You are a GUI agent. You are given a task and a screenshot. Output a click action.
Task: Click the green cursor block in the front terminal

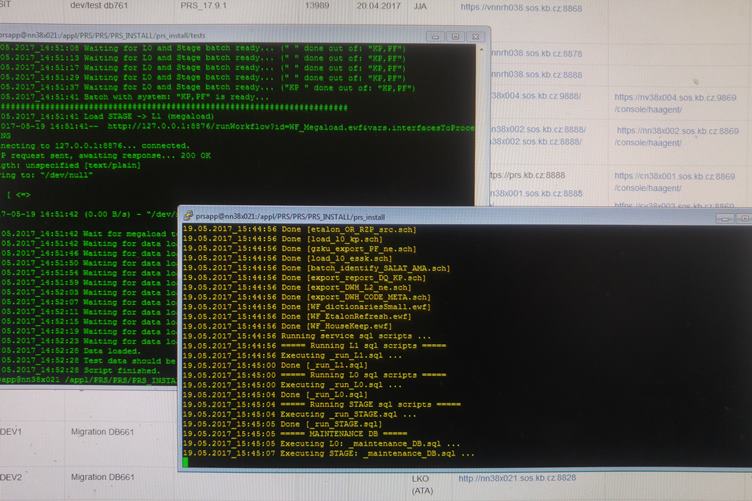click(x=185, y=462)
